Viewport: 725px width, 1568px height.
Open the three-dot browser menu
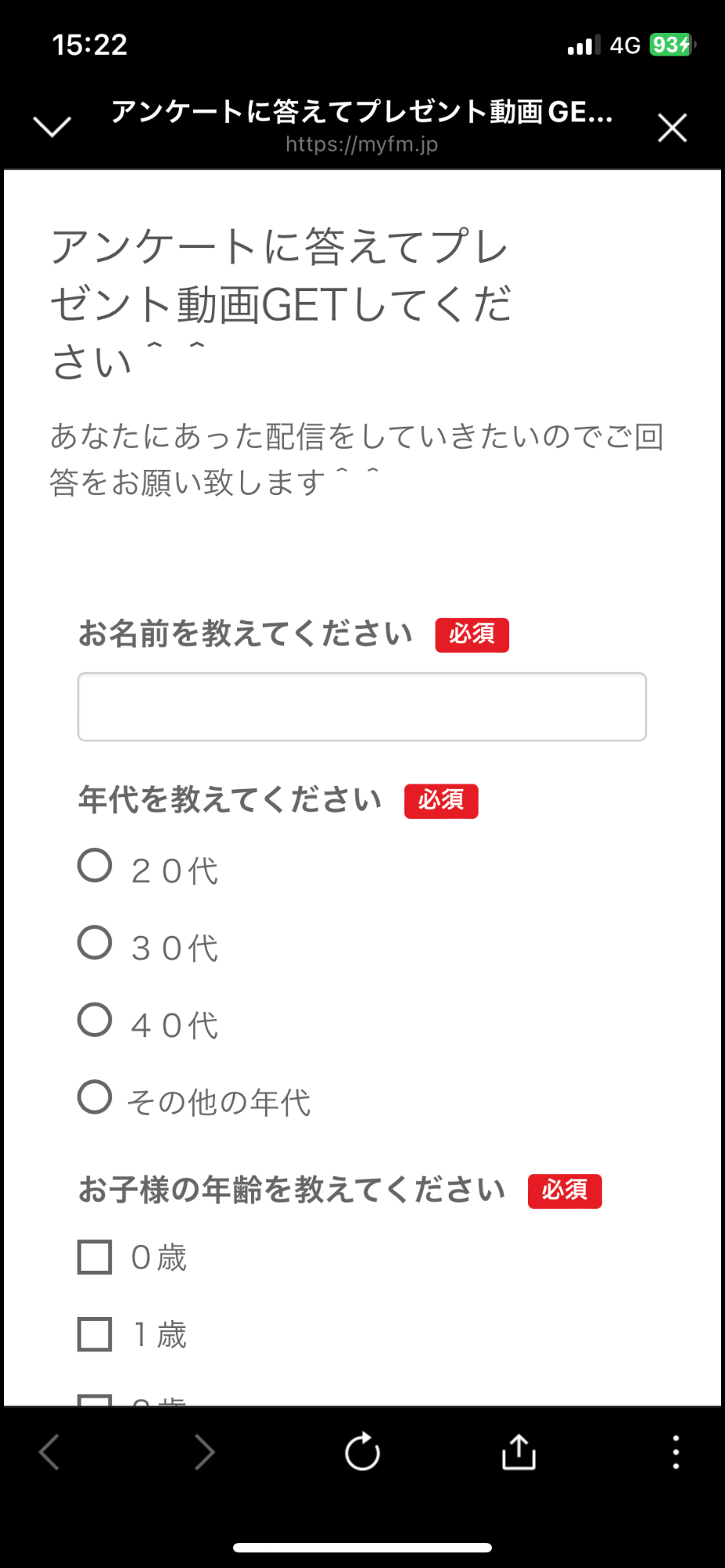point(675,1452)
